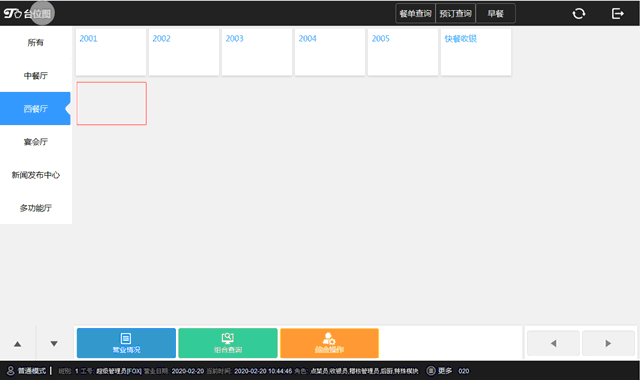Image resolution: width=640 pixels, height=380 pixels.
Task: Click 餐单查询 button
Action: [x=416, y=13]
